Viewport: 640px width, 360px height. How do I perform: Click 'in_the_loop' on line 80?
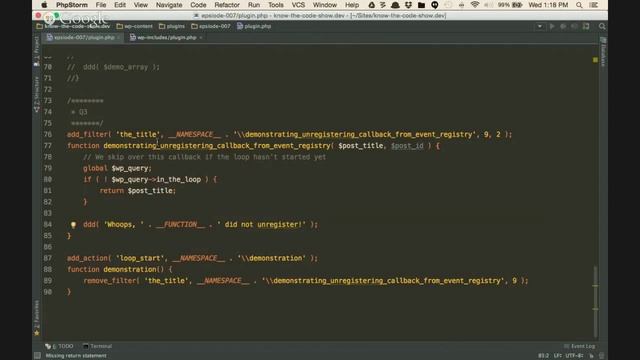coord(178,180)
